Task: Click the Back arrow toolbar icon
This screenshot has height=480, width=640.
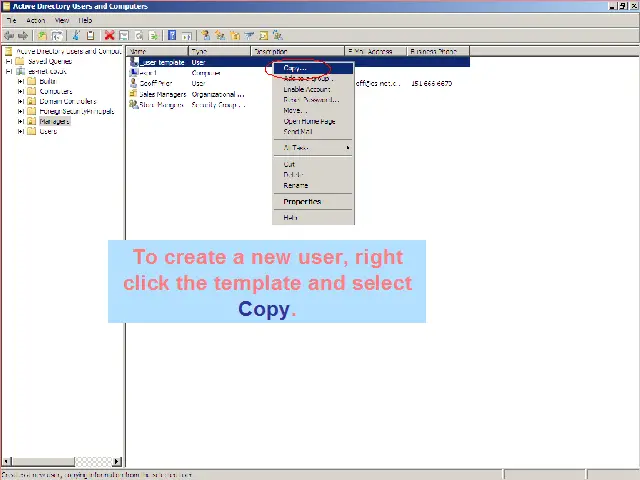Action: coord(9,36)
